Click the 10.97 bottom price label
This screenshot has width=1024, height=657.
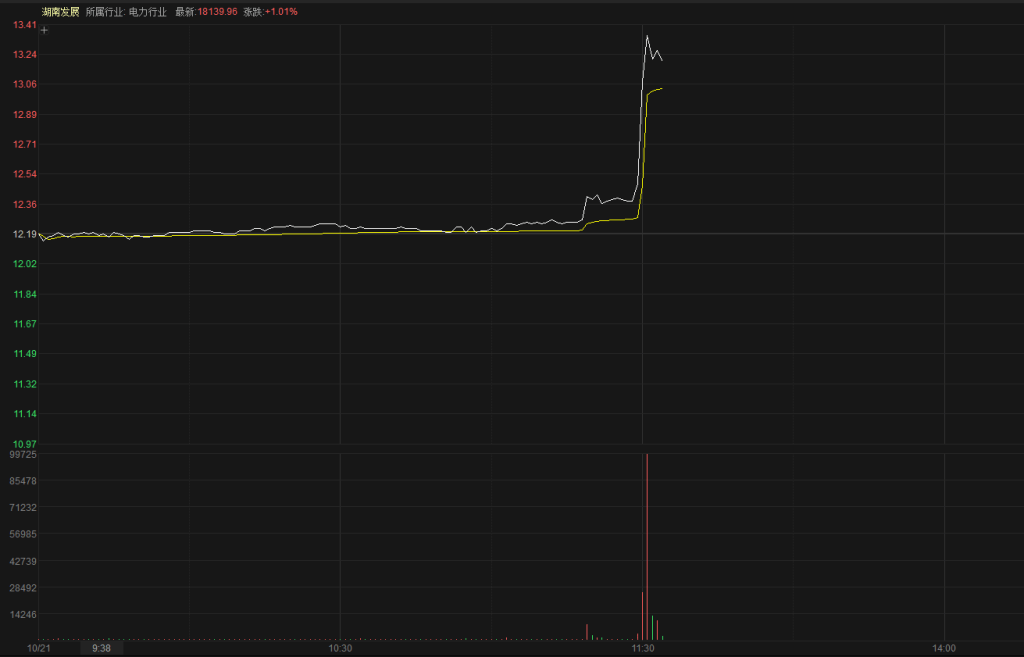click(x=25, y=443)
